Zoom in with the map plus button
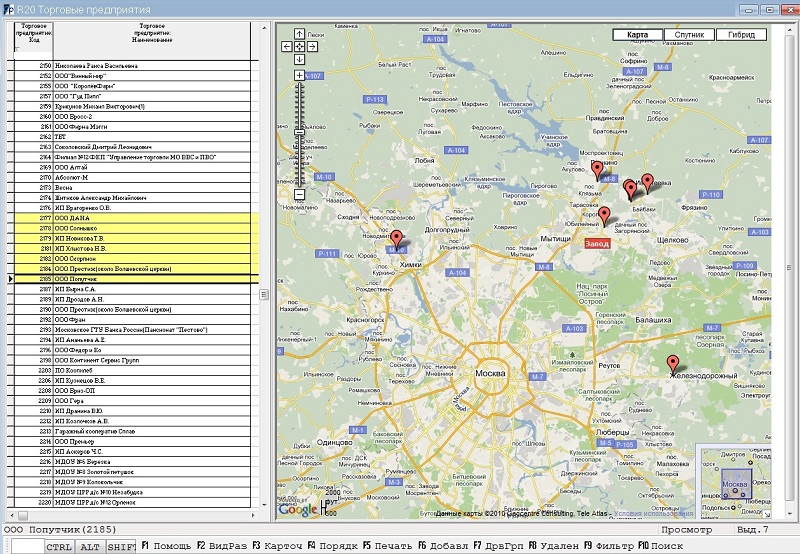The height and width of the screenshot is (554, 800). point(299,75)
